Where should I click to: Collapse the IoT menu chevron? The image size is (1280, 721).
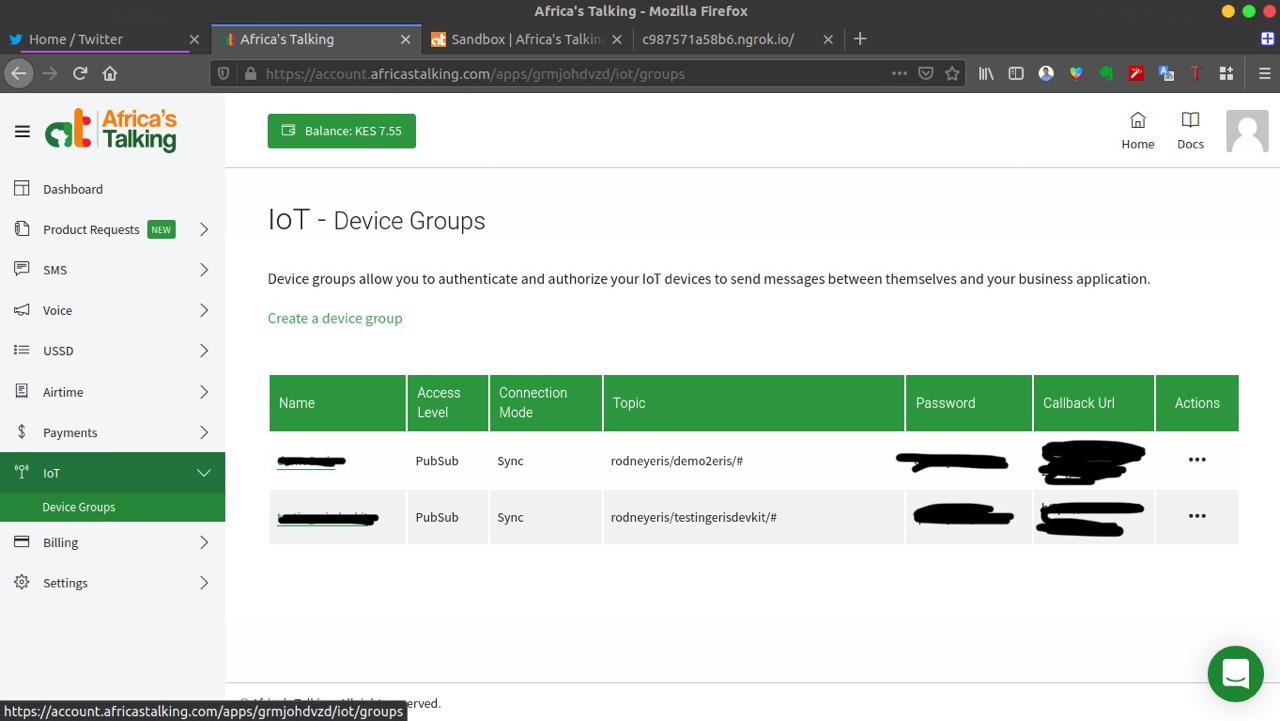pos(204,473)
